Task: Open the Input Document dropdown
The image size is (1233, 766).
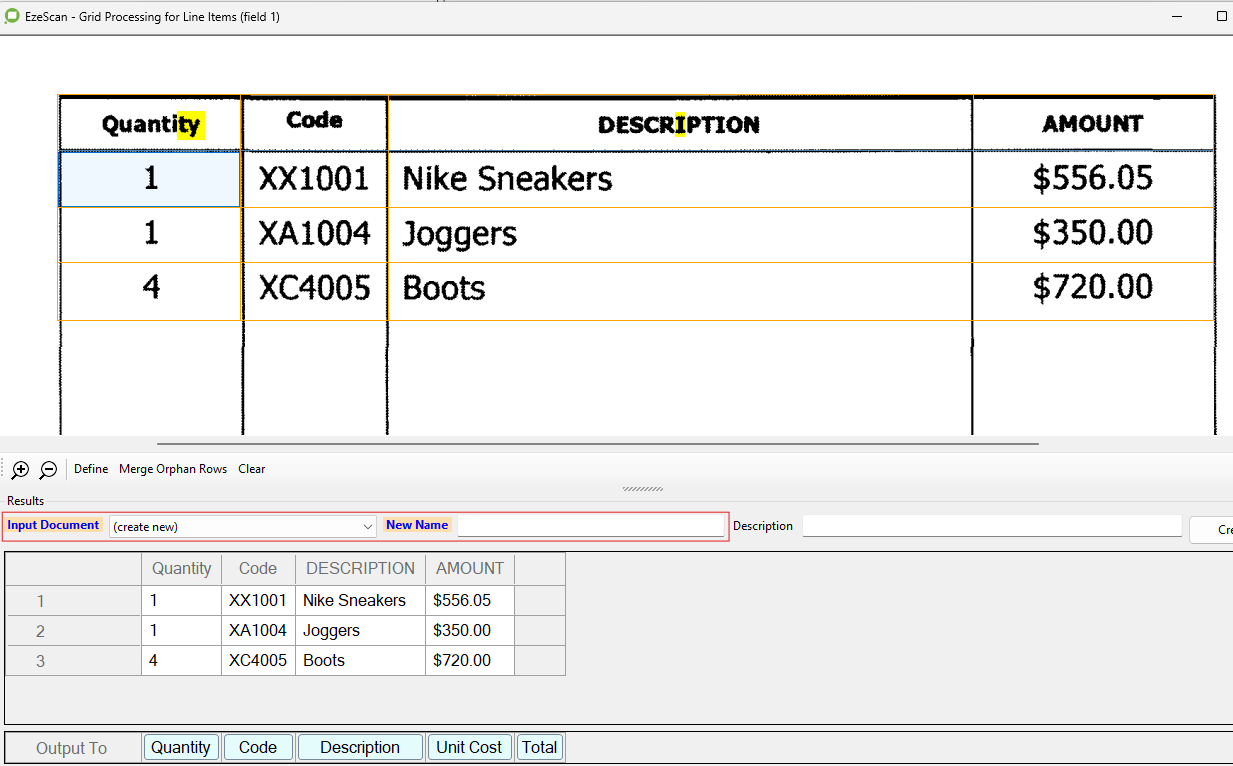Action: pos(243,526)
